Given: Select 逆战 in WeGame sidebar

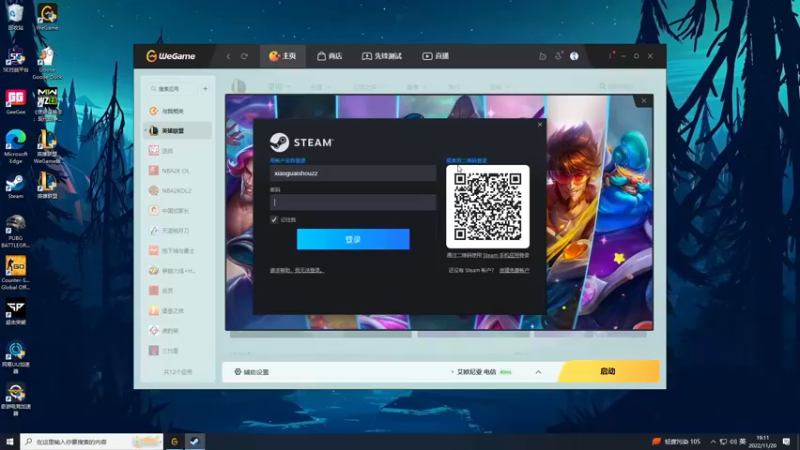Looking at the screenshot, I should (x=178, y=151).
